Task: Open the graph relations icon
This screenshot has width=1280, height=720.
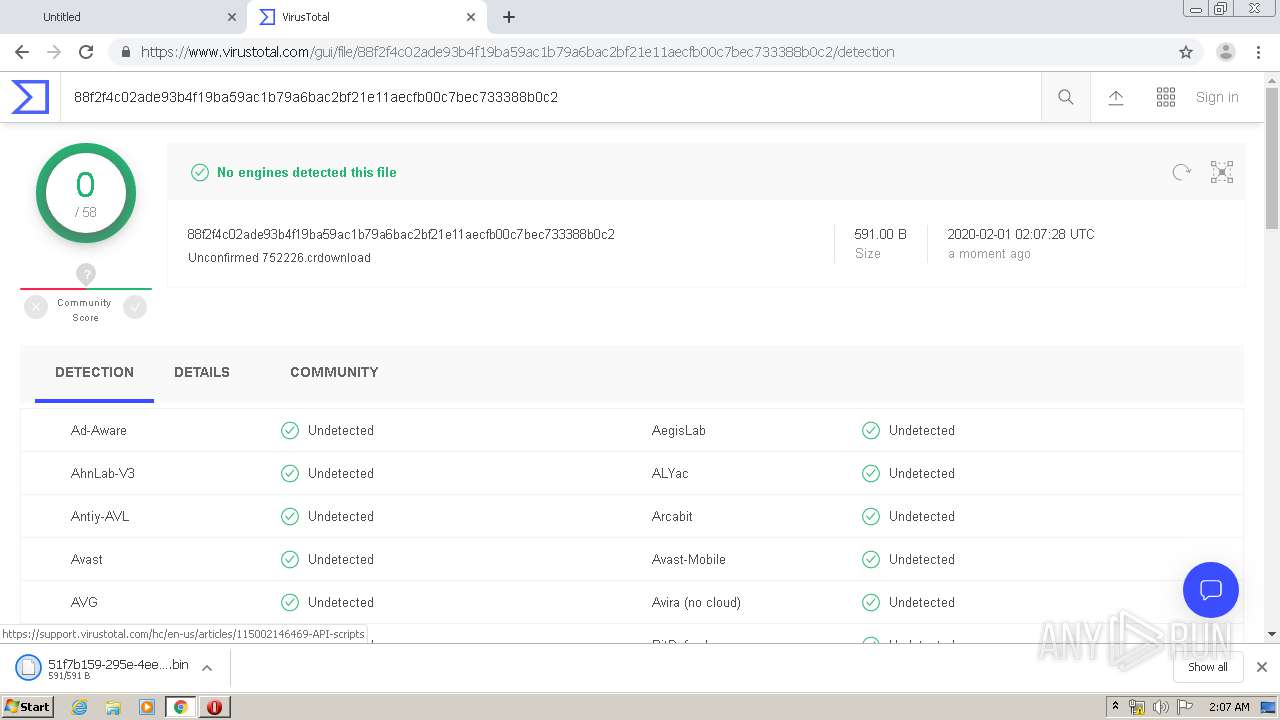Action: pyautogui.click(x=1222, y=172)
